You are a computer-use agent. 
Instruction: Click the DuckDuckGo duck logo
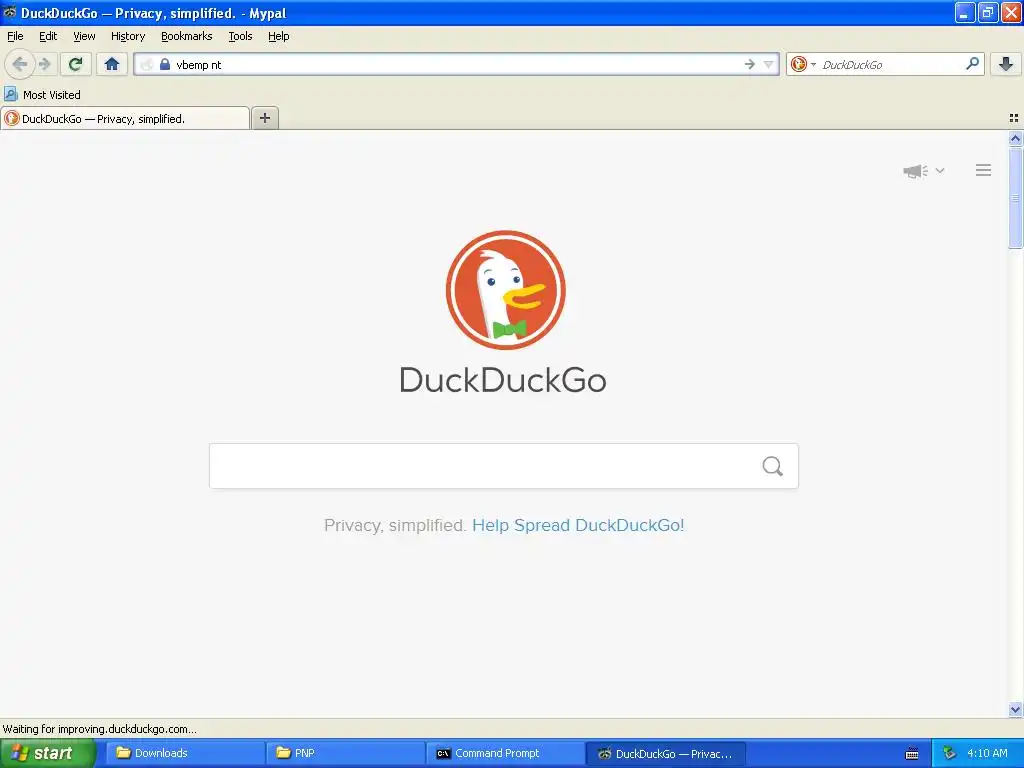[x=505, y=290]
